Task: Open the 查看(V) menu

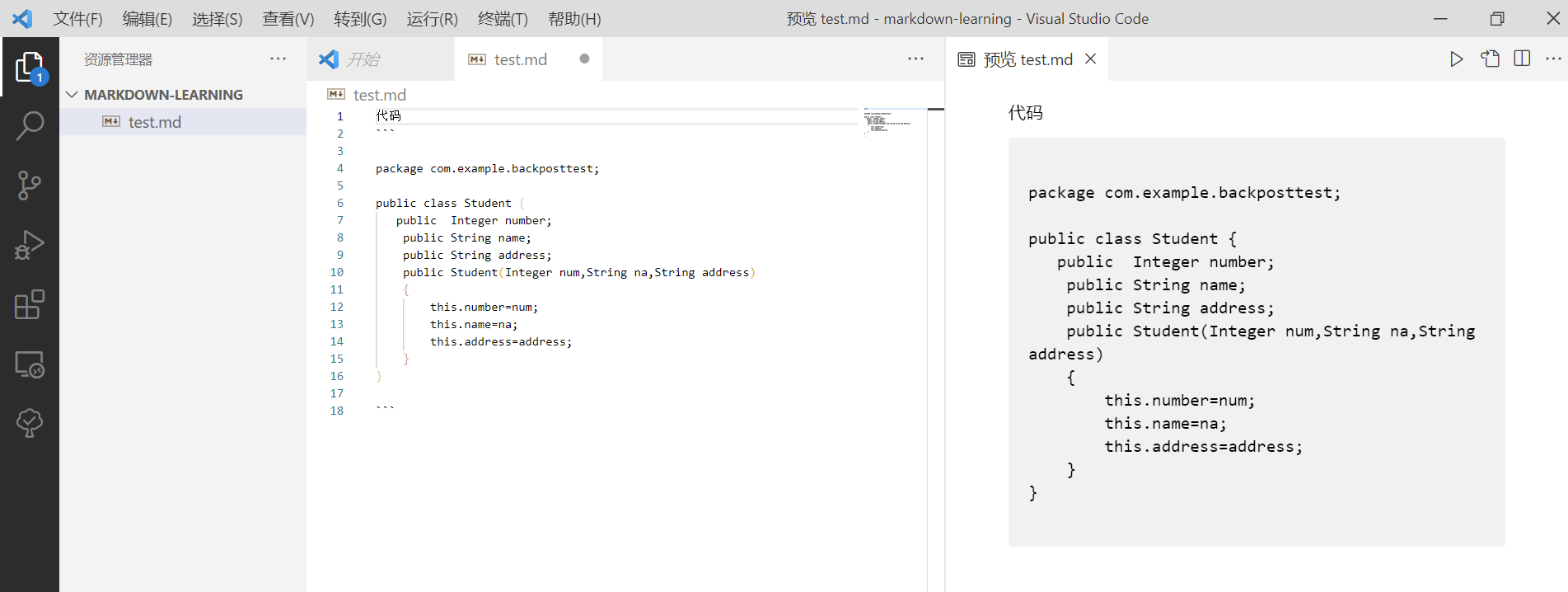Action: click(x=288, y=18)
